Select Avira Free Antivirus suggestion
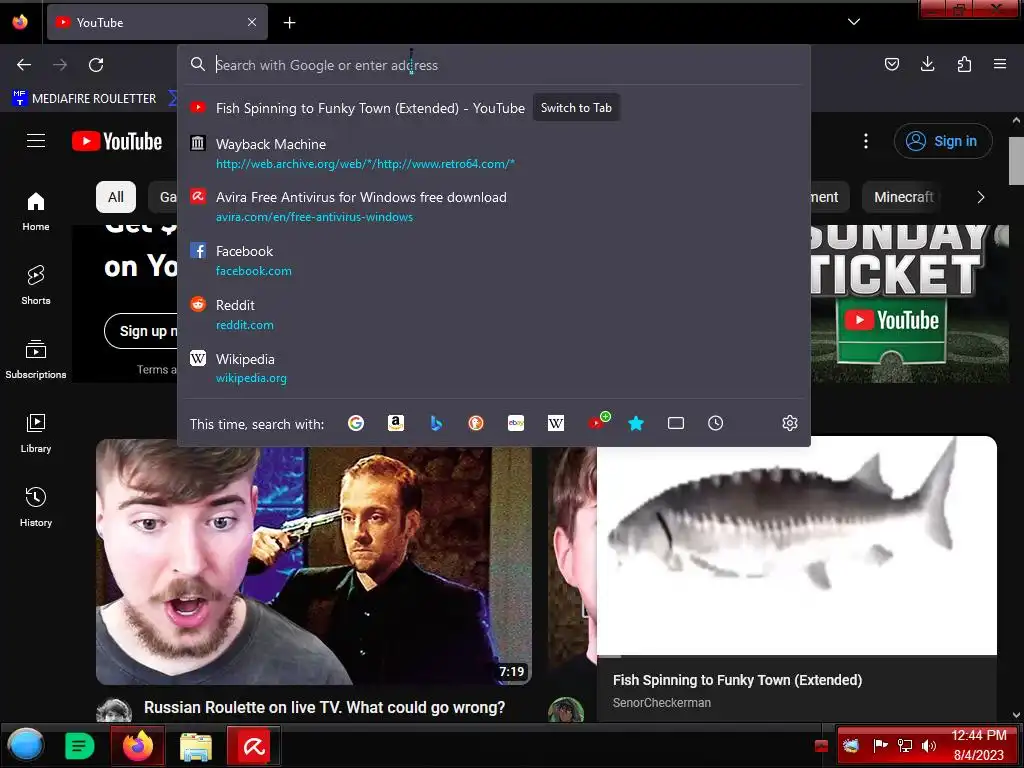This screenshot has height=768, width=1024. (494, 206)
